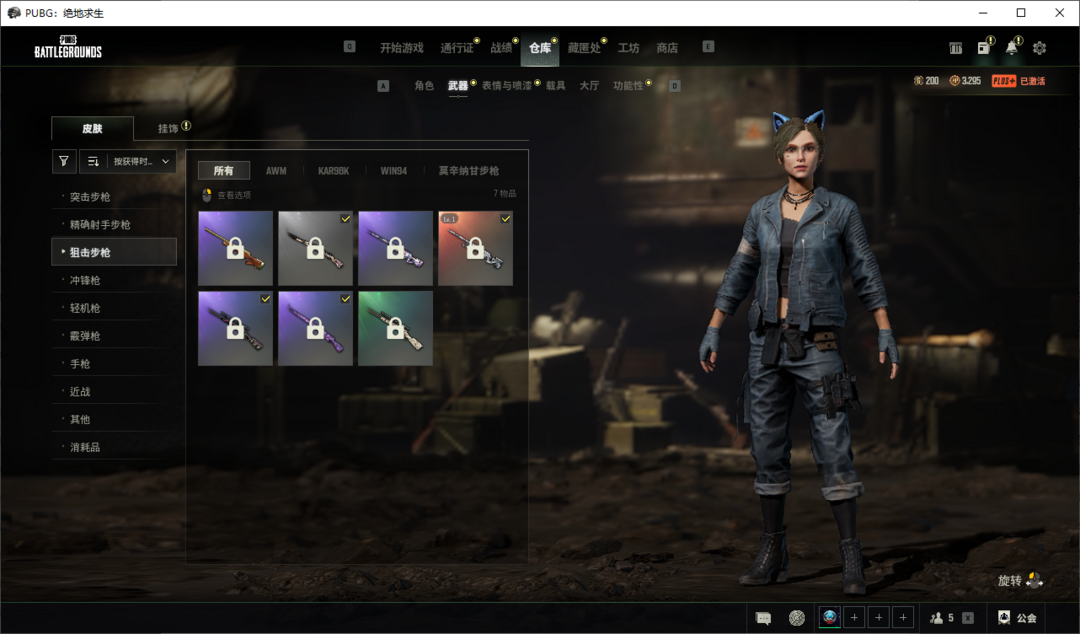
Task: Select the WIN94 weapon filter tab
Action: coord(393,171)
